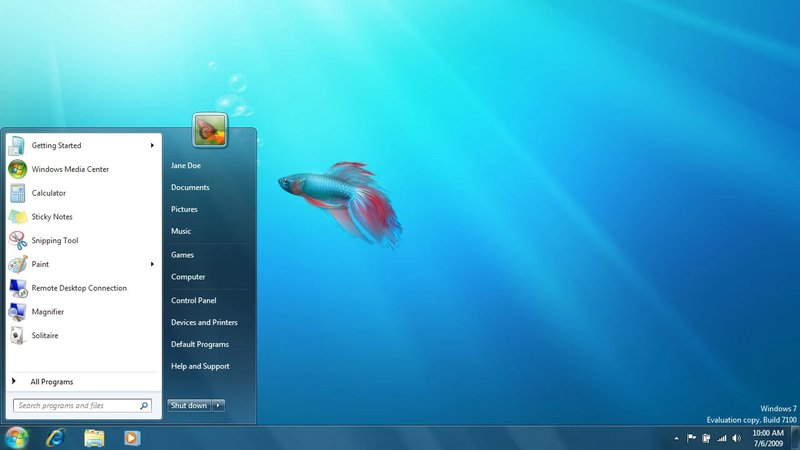
Task: Select Devices and Printers menu item
Action: pyautogui.click(x=204, y=322)
